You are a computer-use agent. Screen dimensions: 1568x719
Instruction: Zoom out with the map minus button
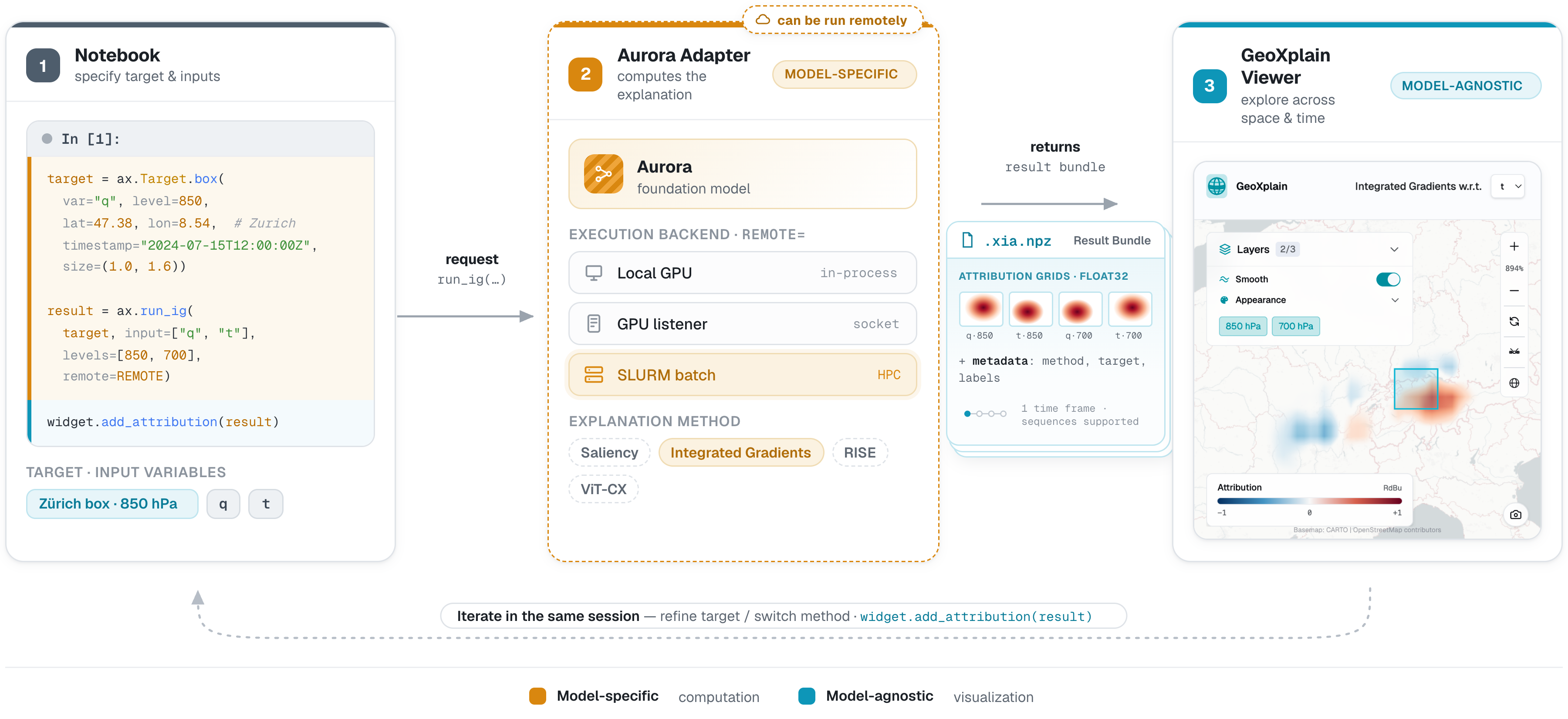click(x=1514, y=291)
